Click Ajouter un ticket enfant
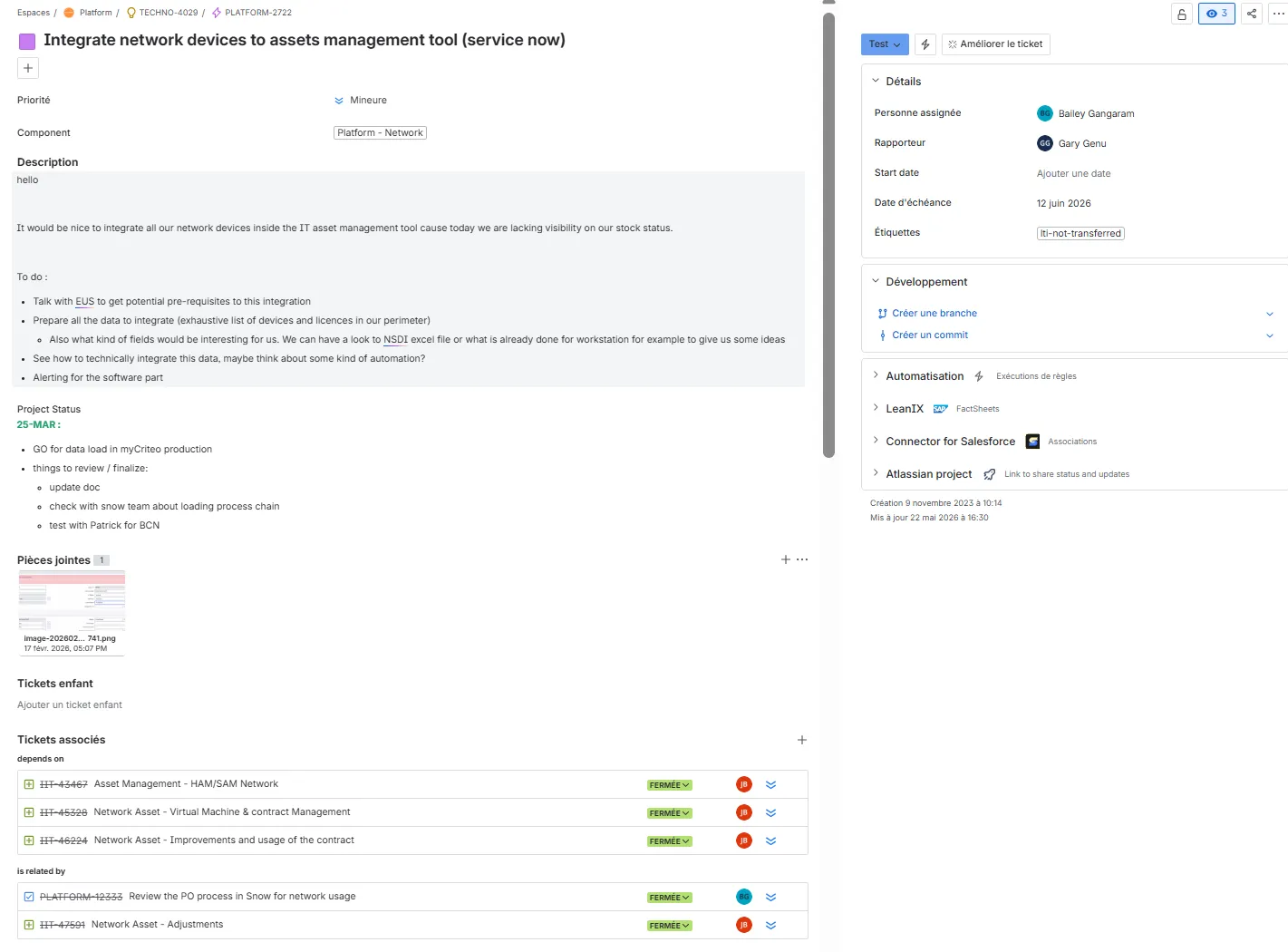This screenshot has height=952, width=1288. click(70, 705)
